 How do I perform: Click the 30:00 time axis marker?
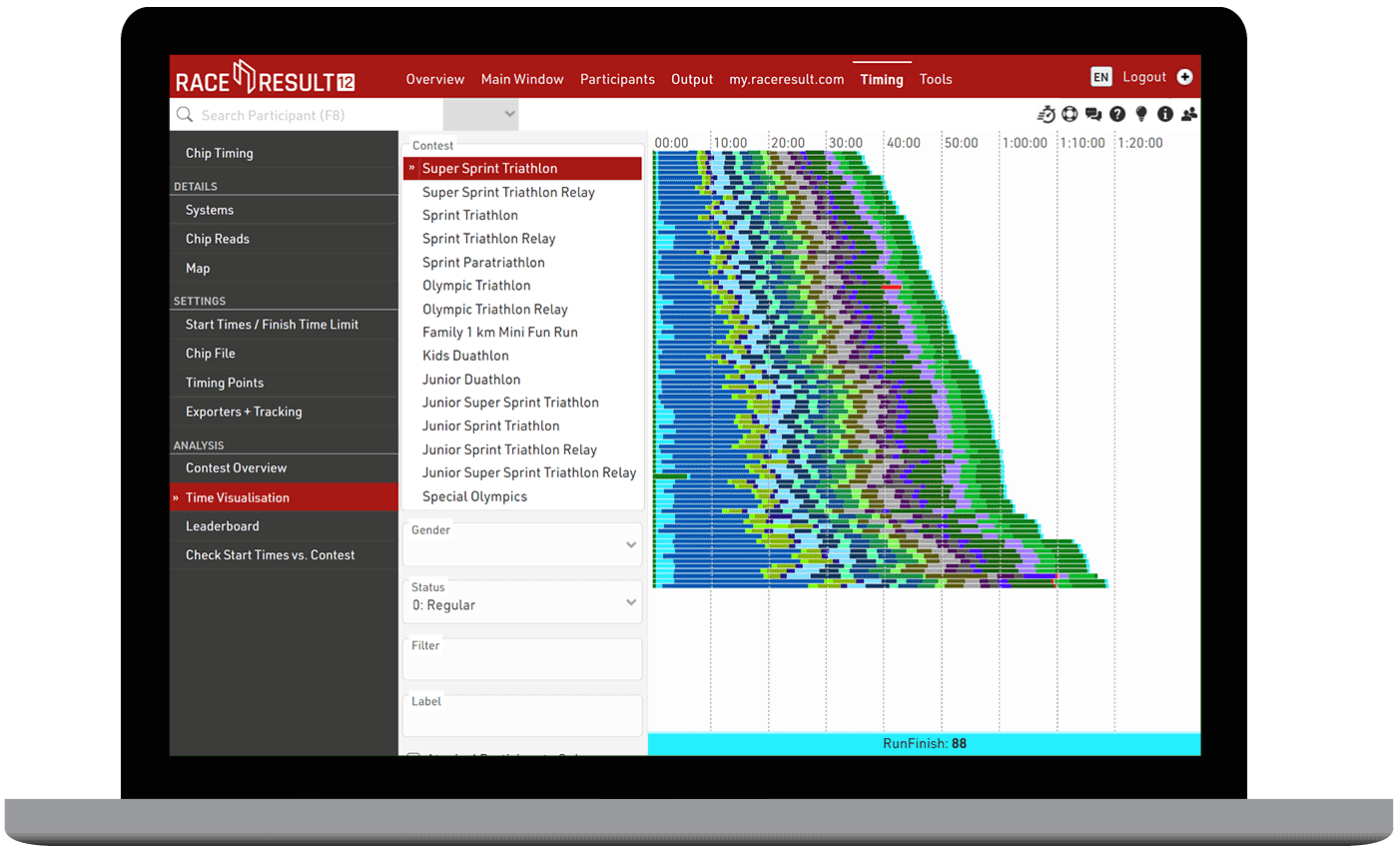click(846, 143)
